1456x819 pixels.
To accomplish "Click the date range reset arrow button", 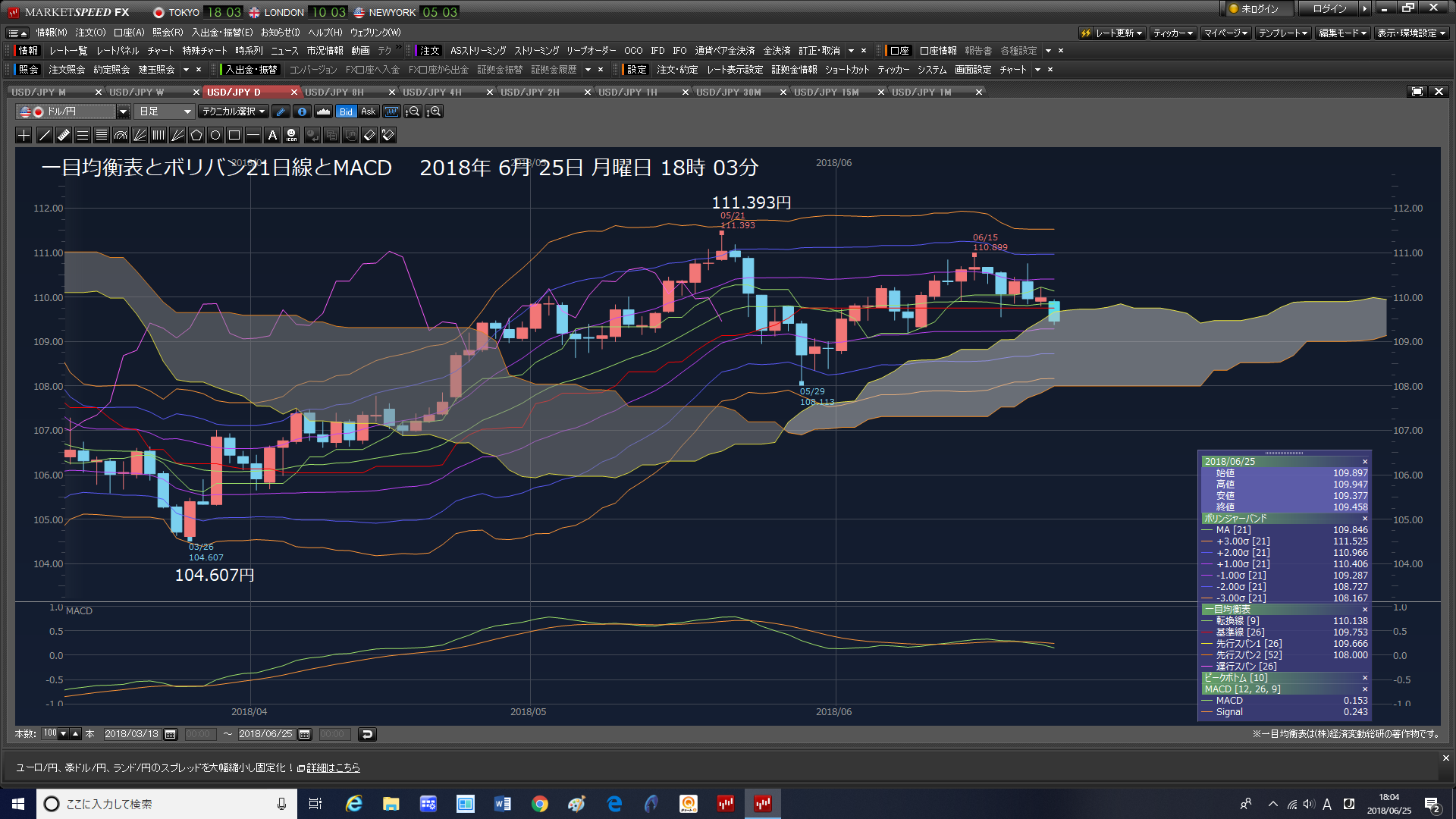I will click(367, 734).
